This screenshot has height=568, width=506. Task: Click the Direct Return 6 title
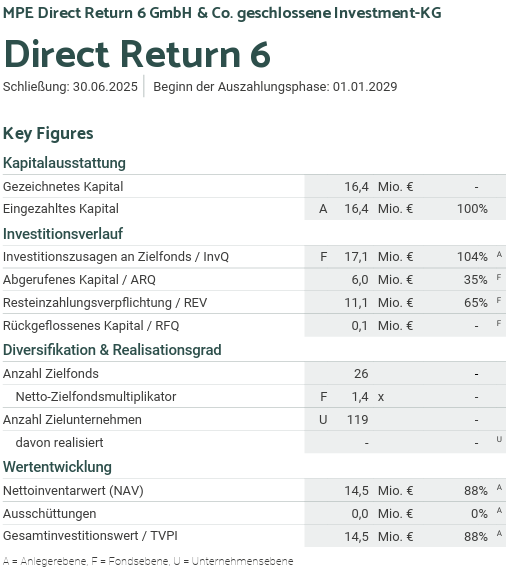click(137, 54)
